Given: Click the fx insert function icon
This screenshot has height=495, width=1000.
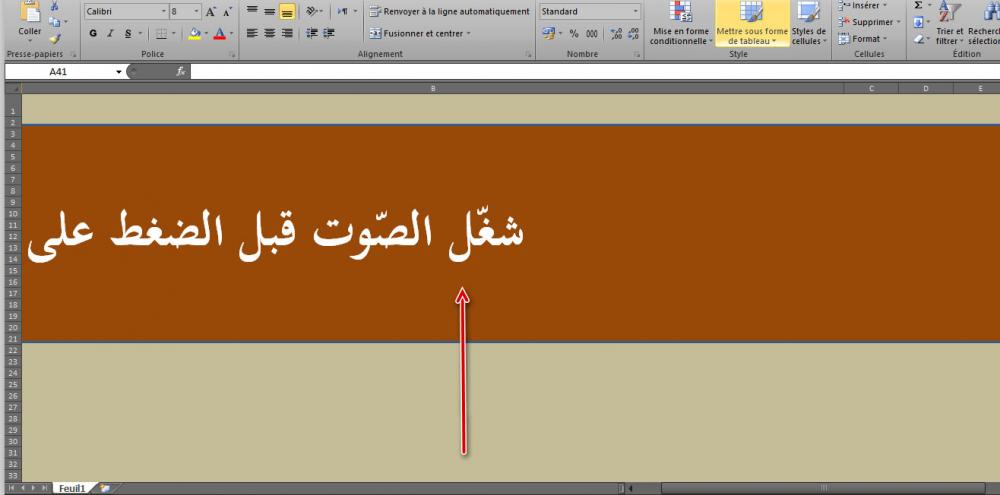Looking at the screenshot, I should click(x=180, y=72).
